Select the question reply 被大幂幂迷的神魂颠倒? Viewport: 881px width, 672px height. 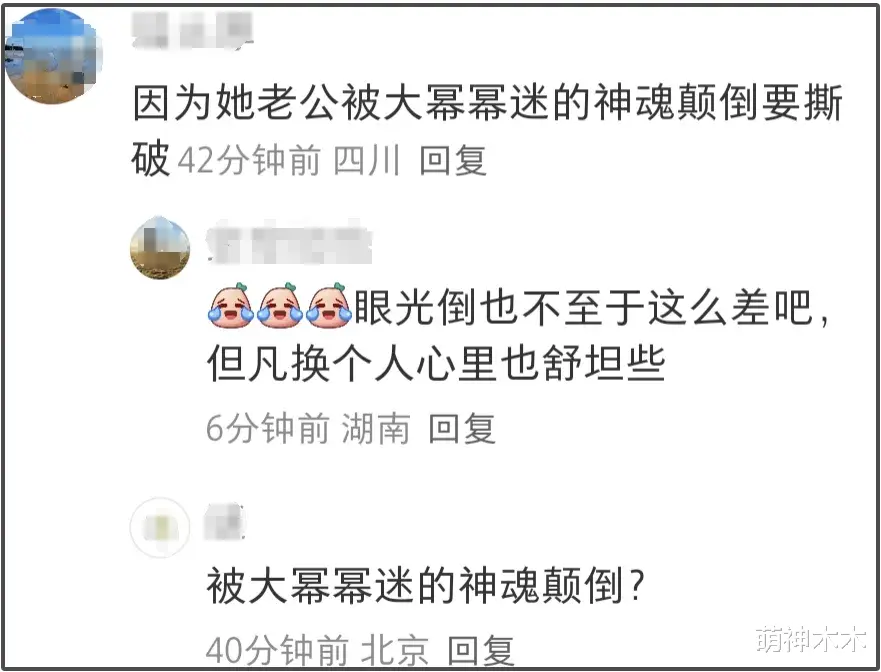[425, 585]
